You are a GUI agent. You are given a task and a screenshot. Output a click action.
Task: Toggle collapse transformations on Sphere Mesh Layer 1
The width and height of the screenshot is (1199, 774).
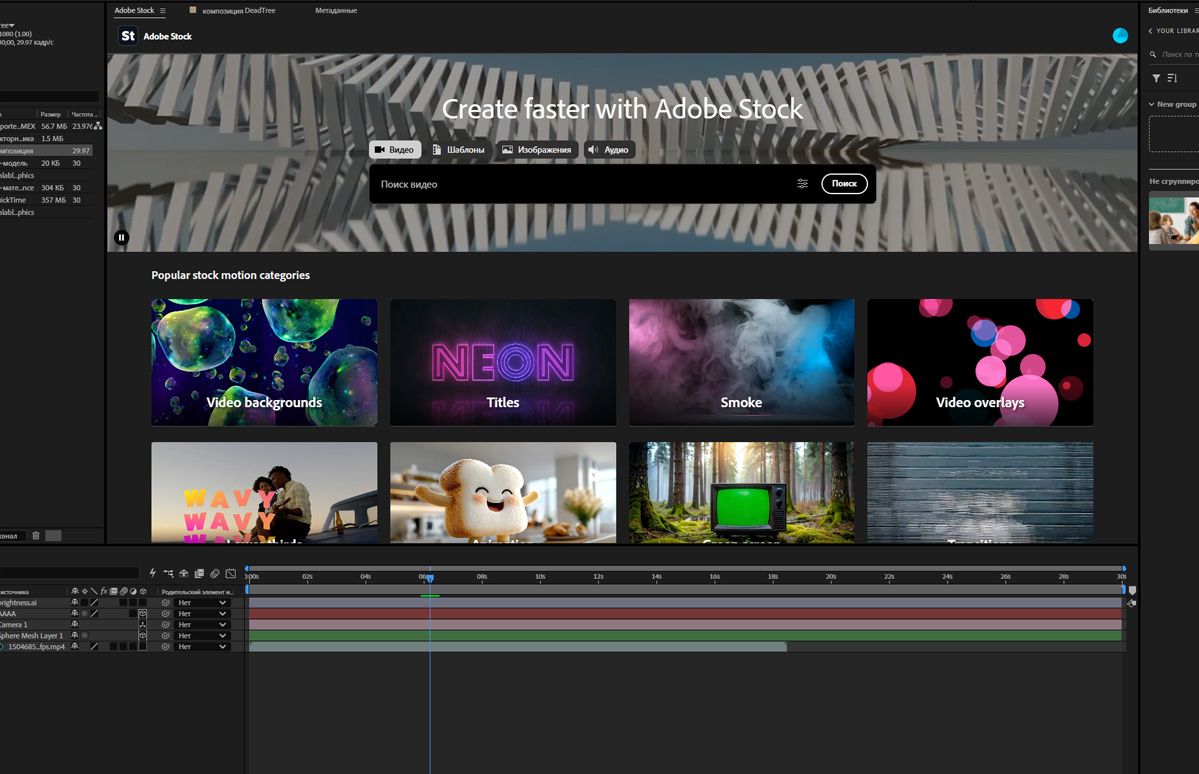pyautogui.click(x=84, y=636)
